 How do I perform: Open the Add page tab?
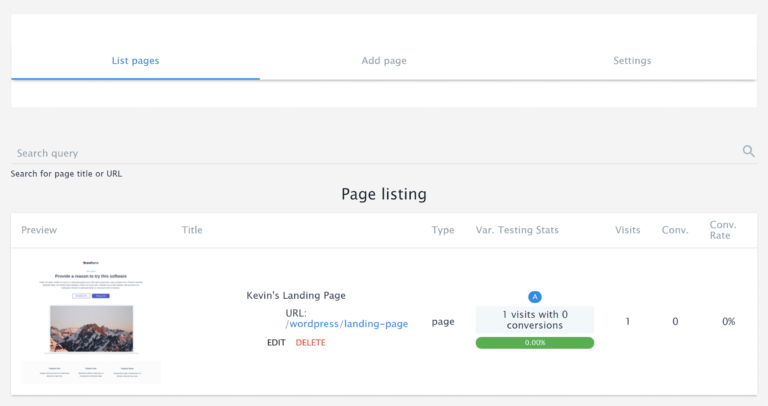pos(384,61)
